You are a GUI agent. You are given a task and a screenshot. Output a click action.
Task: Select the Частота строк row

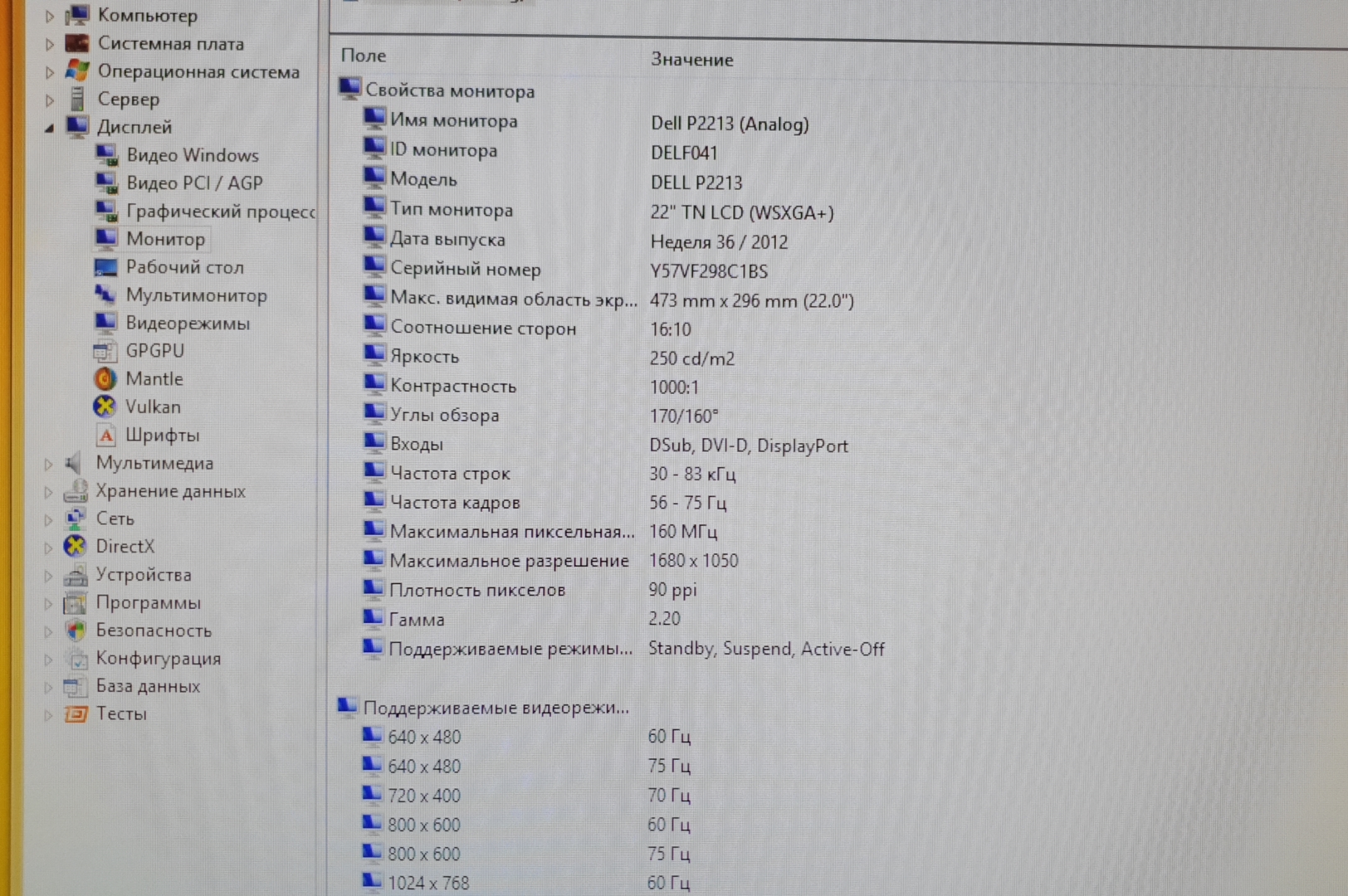coord(549,474)
